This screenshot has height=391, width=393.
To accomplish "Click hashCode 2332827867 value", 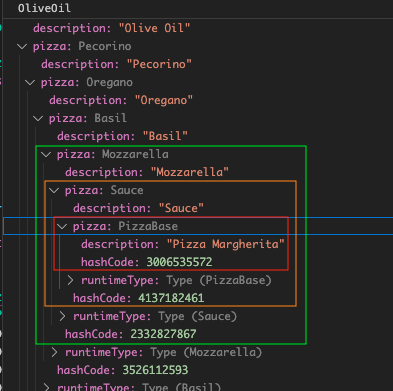I will [163, 334].
